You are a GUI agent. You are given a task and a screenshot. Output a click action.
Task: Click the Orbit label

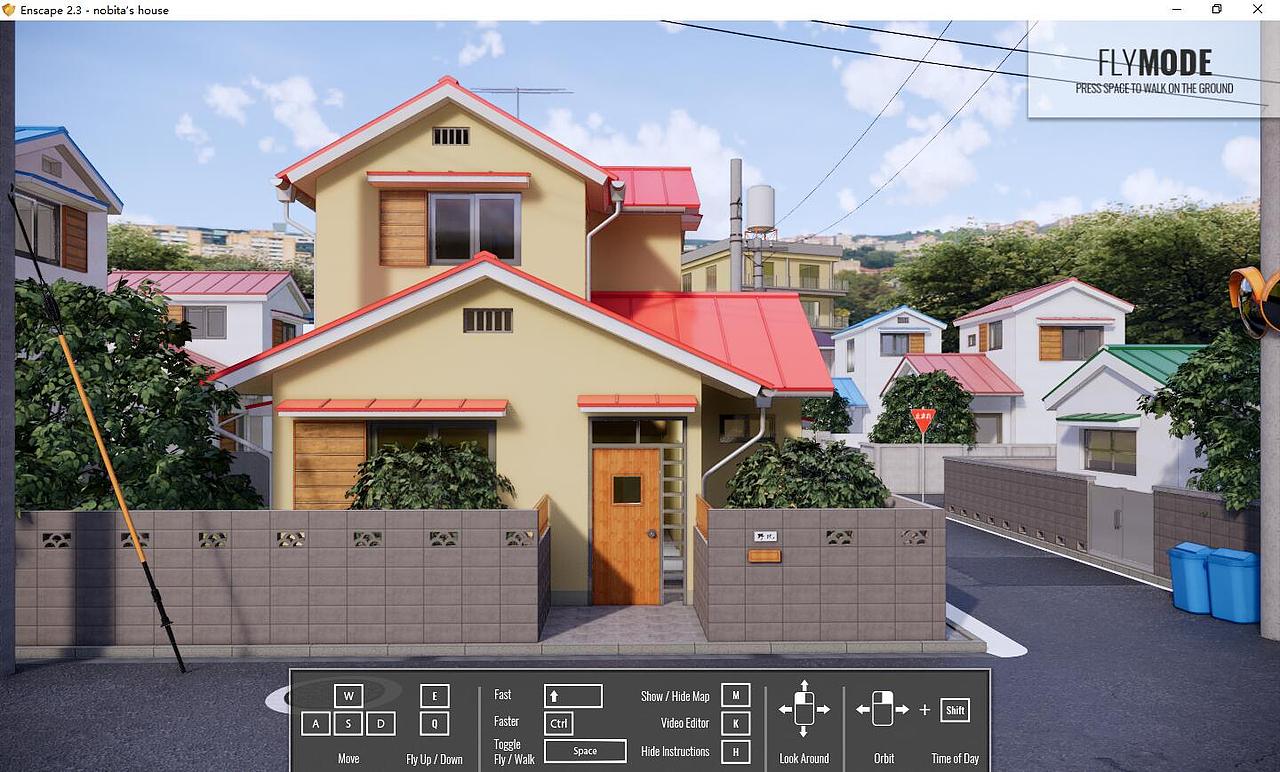pyautogui.click(x=884, y=758)
